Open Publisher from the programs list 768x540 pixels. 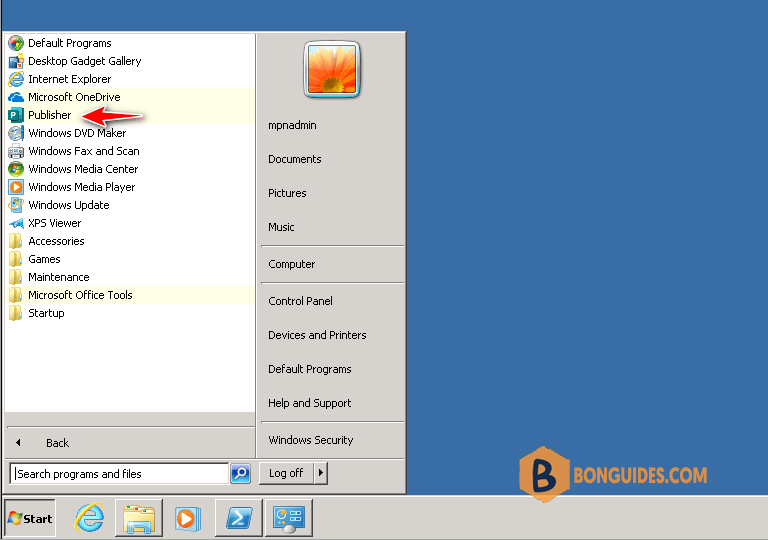(x=130, y=115)
